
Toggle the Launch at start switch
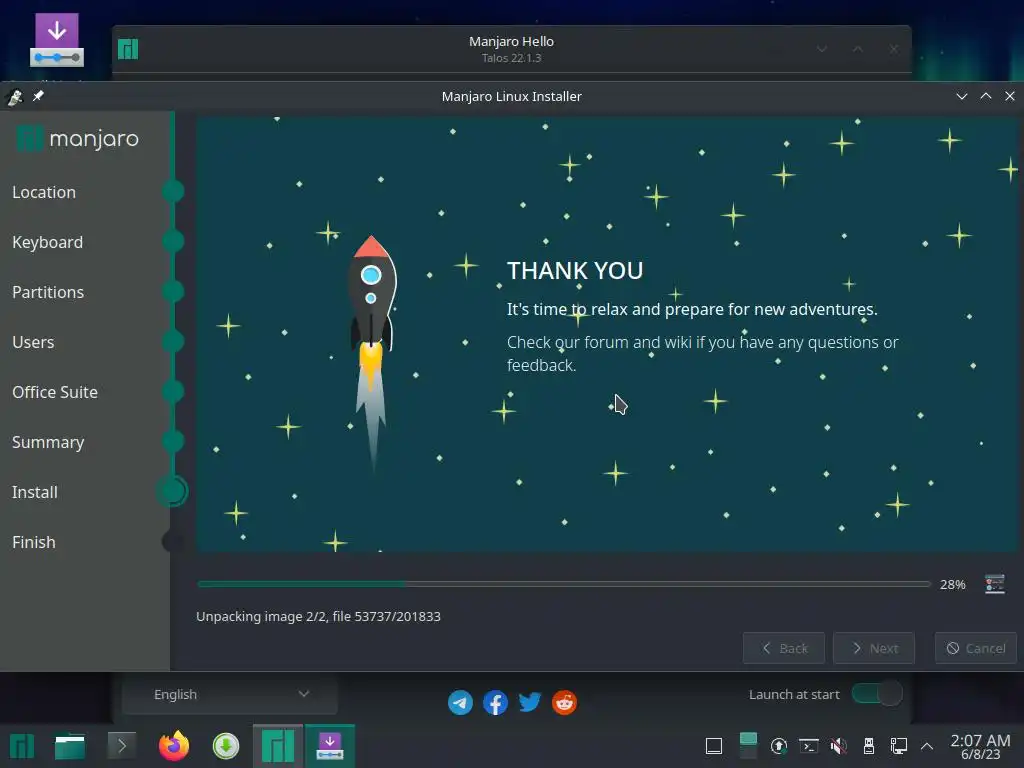click(877, 694)
